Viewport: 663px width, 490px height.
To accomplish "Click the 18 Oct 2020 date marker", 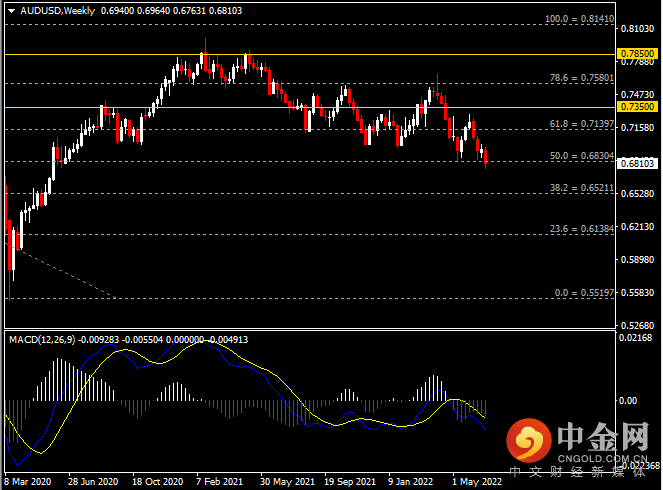I will (158, 480).
